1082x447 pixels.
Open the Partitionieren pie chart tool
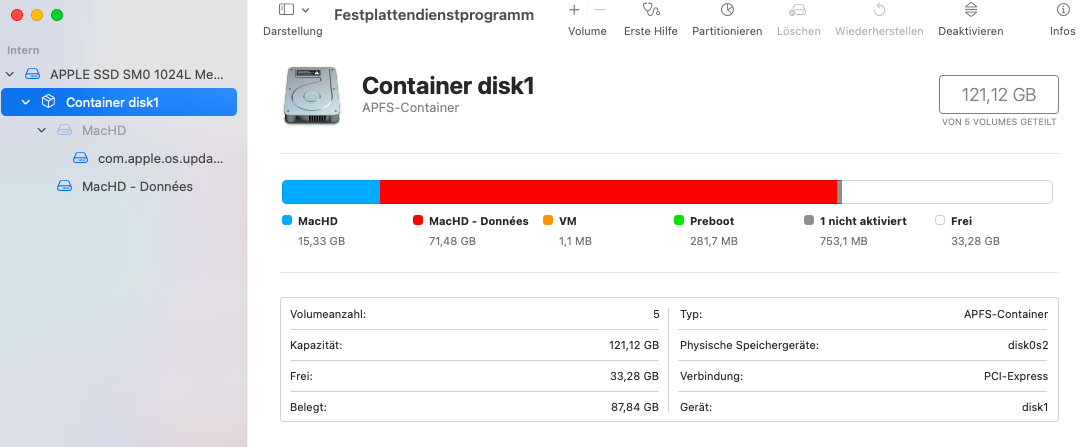tap(727, 10)
